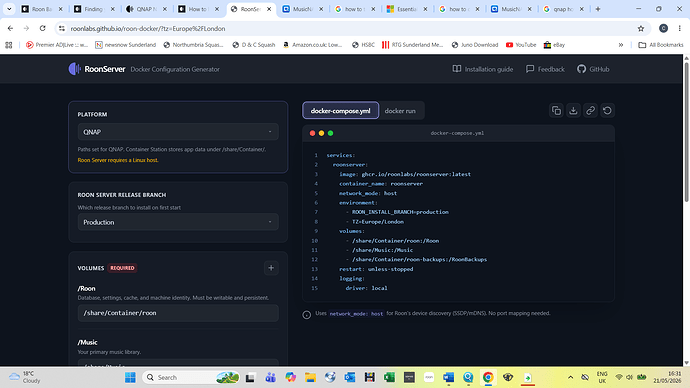Open the All Bookmarks folder
This screenshot has width=690, height=388.
[661, 45]
